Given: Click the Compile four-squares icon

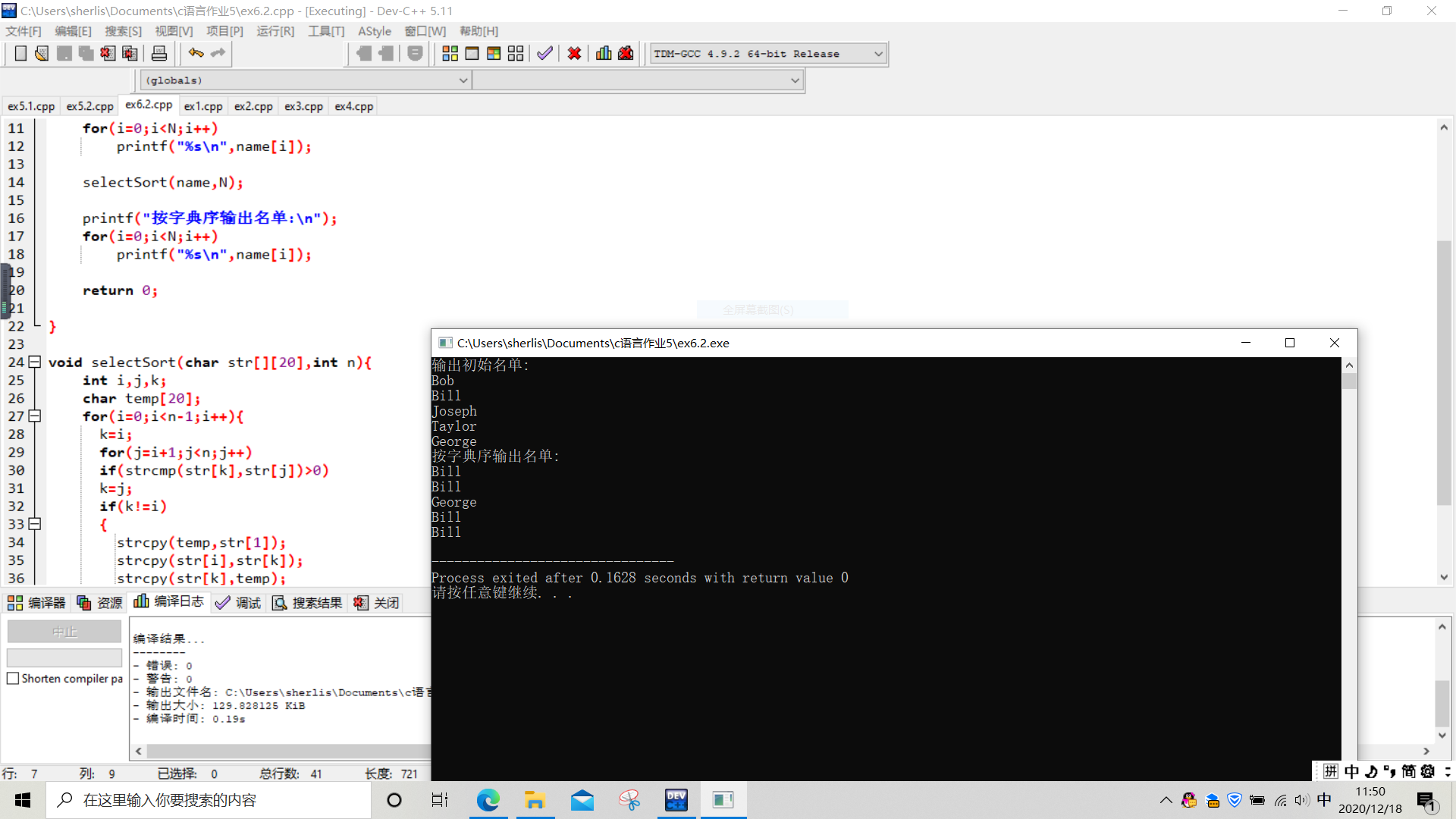Looking at the screenshot, I should tap(450, 54).
